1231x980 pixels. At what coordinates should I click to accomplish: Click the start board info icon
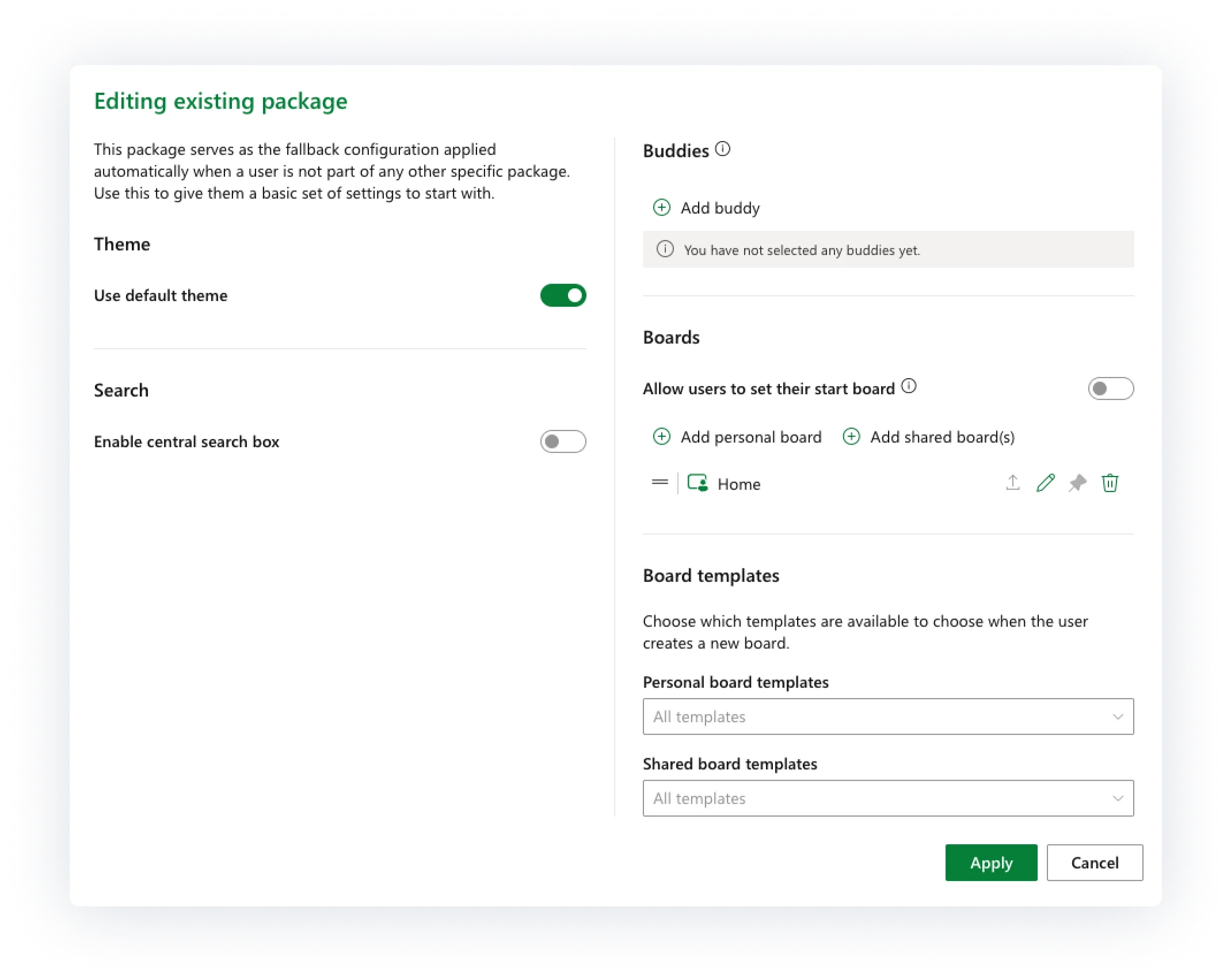pos(908,386)
